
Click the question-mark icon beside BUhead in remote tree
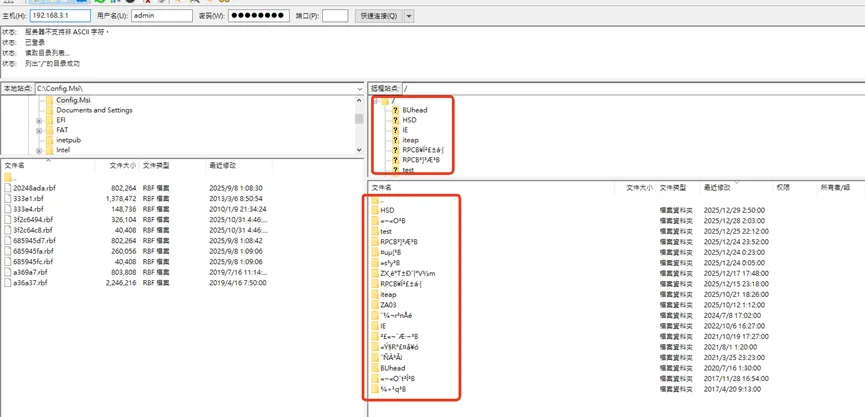pyautogui.click(x=396, y=110)
